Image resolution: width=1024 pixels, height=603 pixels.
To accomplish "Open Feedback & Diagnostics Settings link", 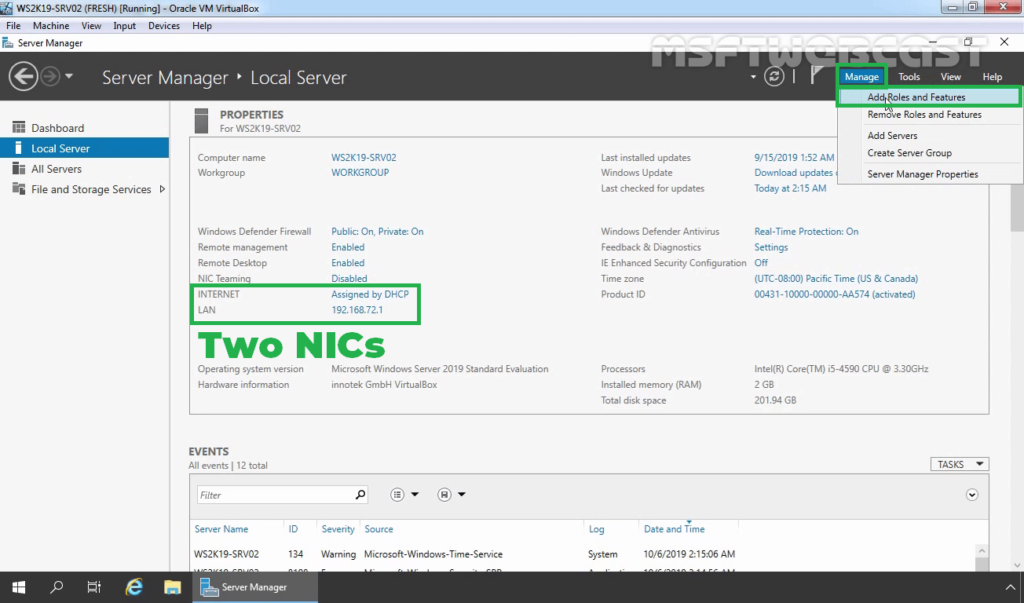I will click(771, 247).
